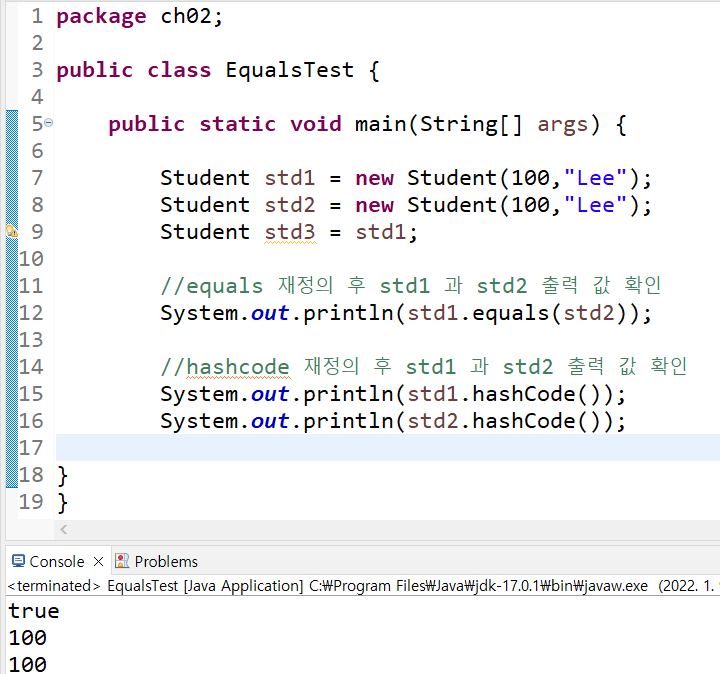Image resolution: width=720 pixels, height=674 pixels.
Task: Click the Console tab monitor icon
Action: (x=18, y=561)
